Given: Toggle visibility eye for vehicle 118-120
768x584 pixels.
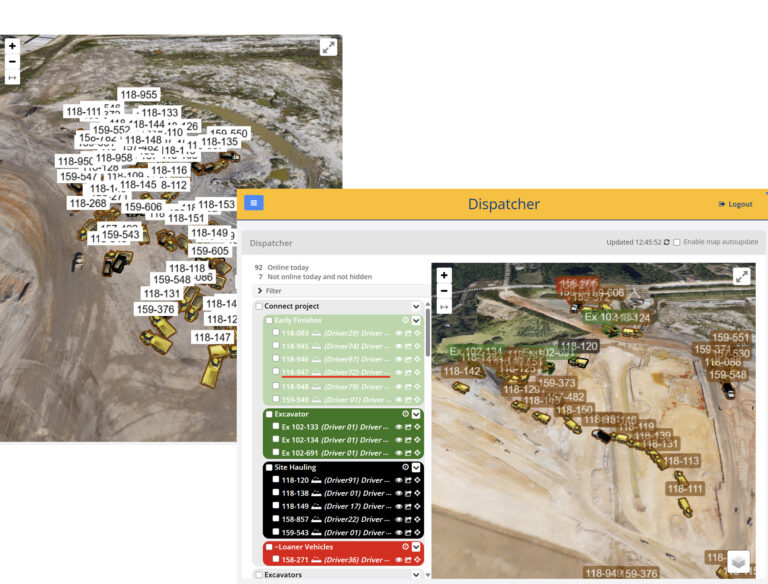Looking at the screenshot, I should coord(399,480).
